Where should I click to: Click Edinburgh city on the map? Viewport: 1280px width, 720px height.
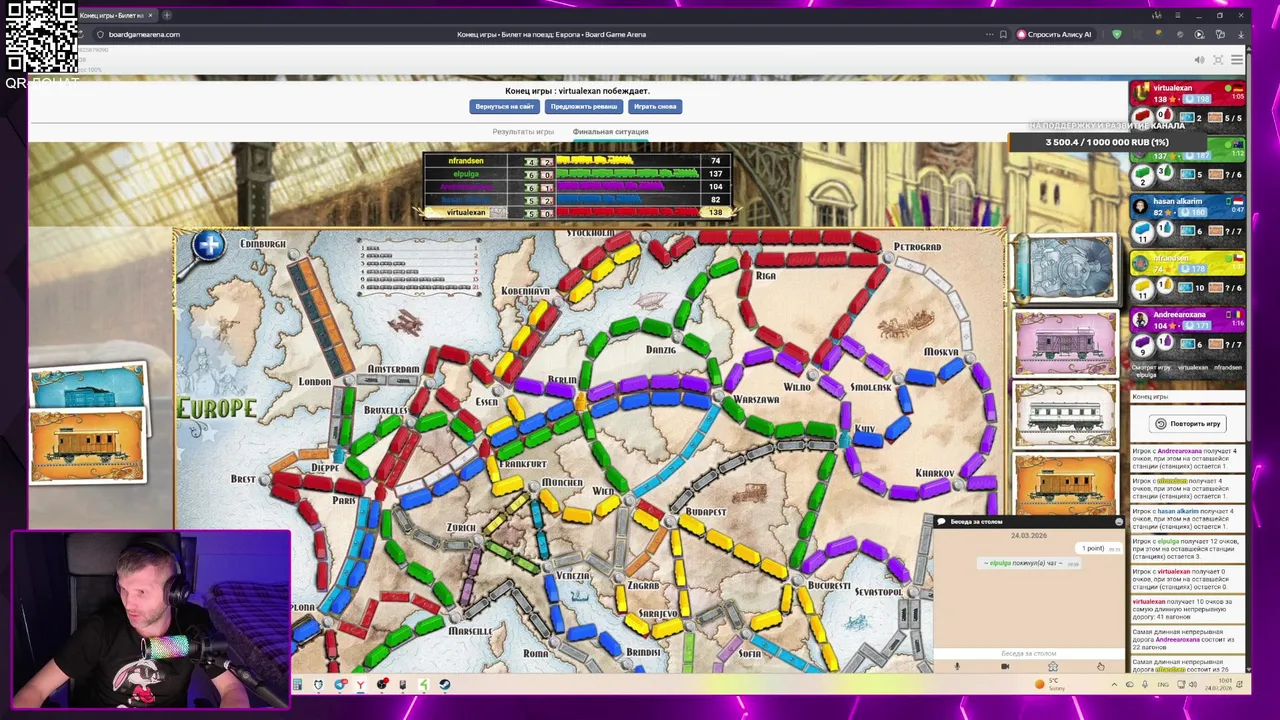[x=263, y=244]
